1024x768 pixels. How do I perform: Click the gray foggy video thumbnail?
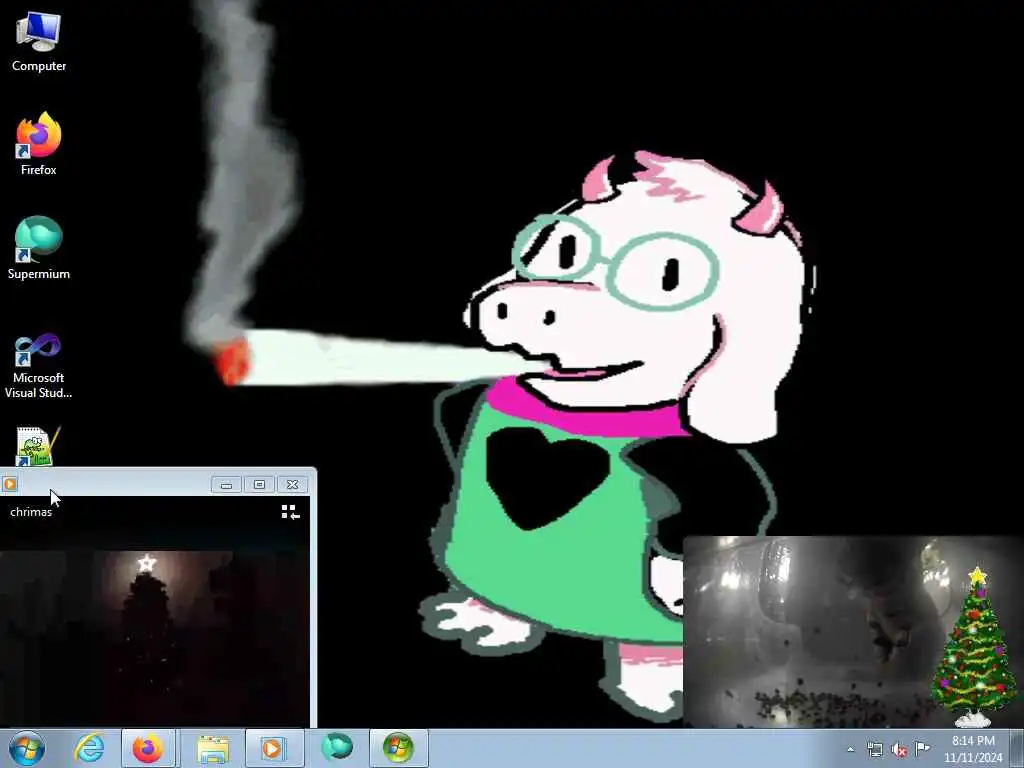click(x=807, y=631)
